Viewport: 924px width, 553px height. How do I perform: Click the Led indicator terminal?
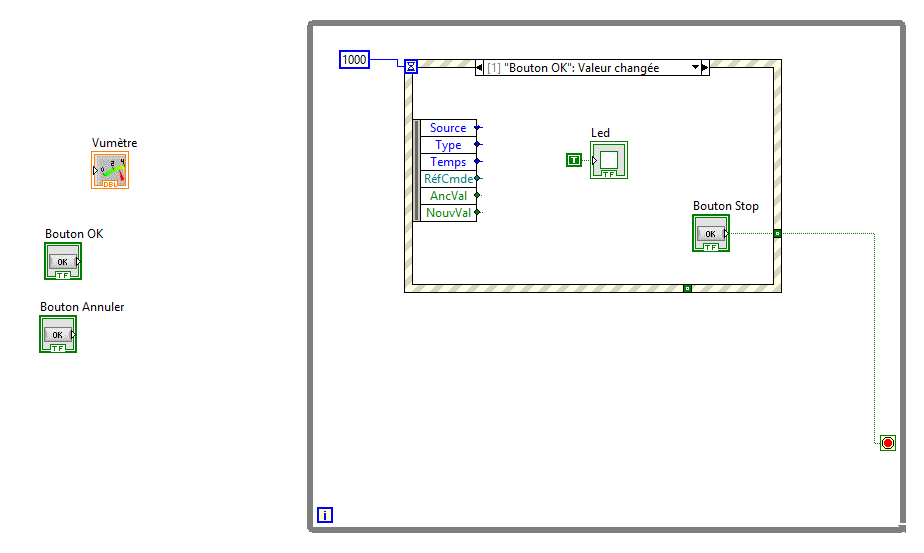coord(609,160)
